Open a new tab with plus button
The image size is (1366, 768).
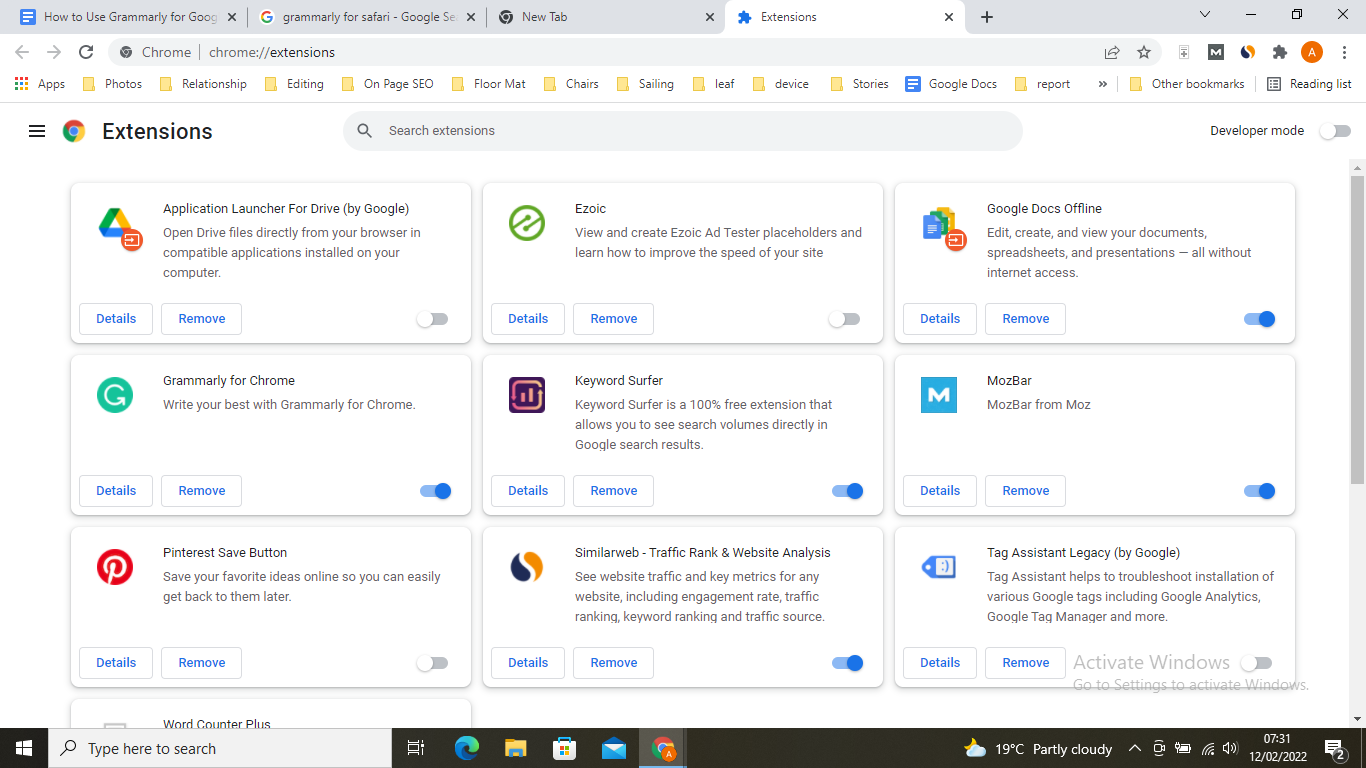click(x=987, y=17)
